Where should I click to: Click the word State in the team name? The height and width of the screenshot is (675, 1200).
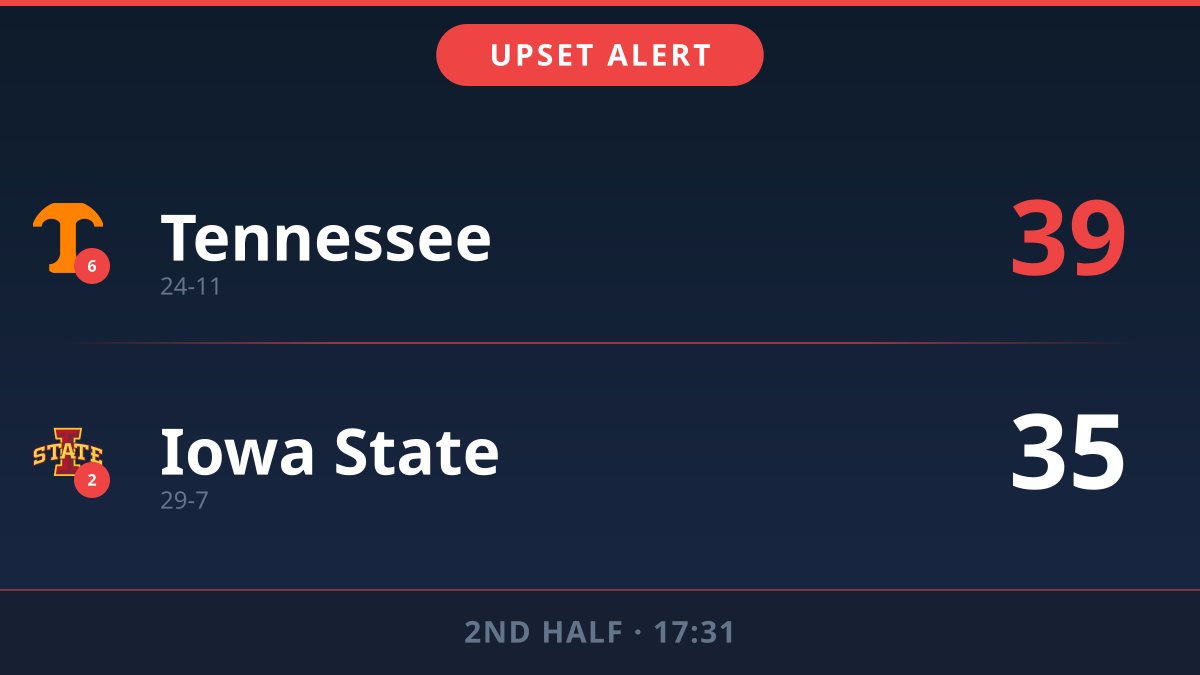(416, 452)
